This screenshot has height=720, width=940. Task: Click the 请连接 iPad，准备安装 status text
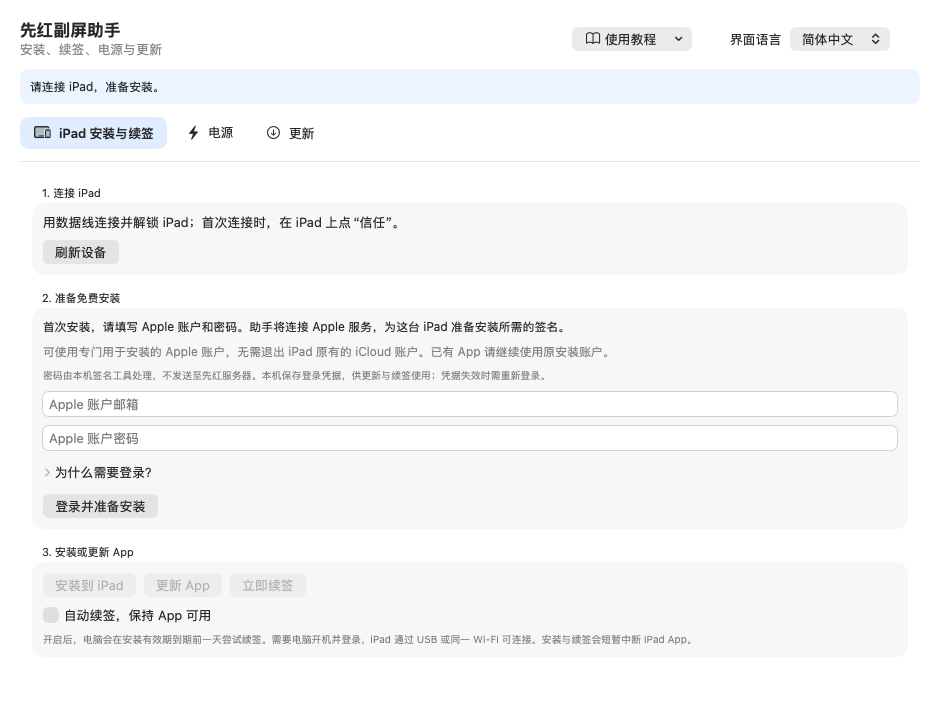click(95, 87)
